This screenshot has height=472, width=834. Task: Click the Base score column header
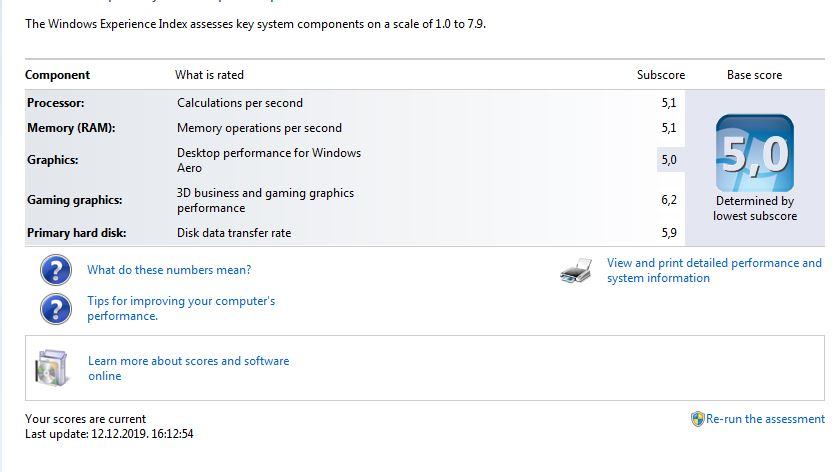click(x=754, y=75)
